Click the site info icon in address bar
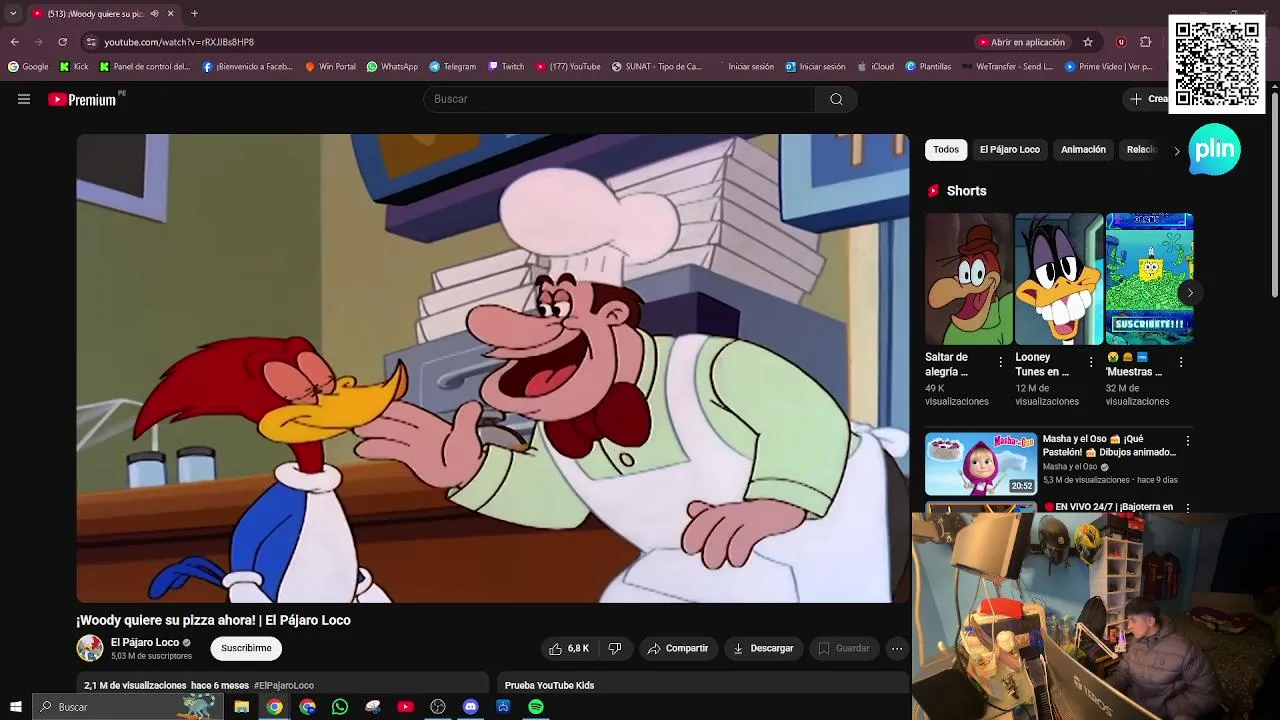Viewport: 1280px width, 720px height. click(x=91, y=42)
